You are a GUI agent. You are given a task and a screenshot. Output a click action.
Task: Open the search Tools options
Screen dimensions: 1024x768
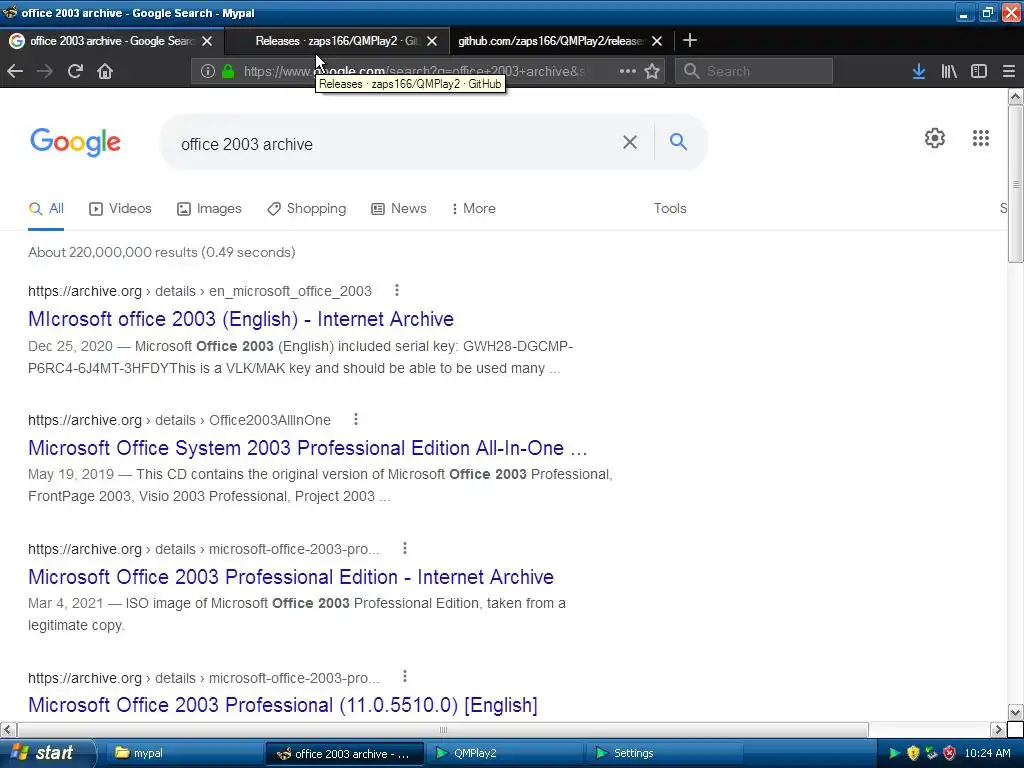tap(670, 208)
